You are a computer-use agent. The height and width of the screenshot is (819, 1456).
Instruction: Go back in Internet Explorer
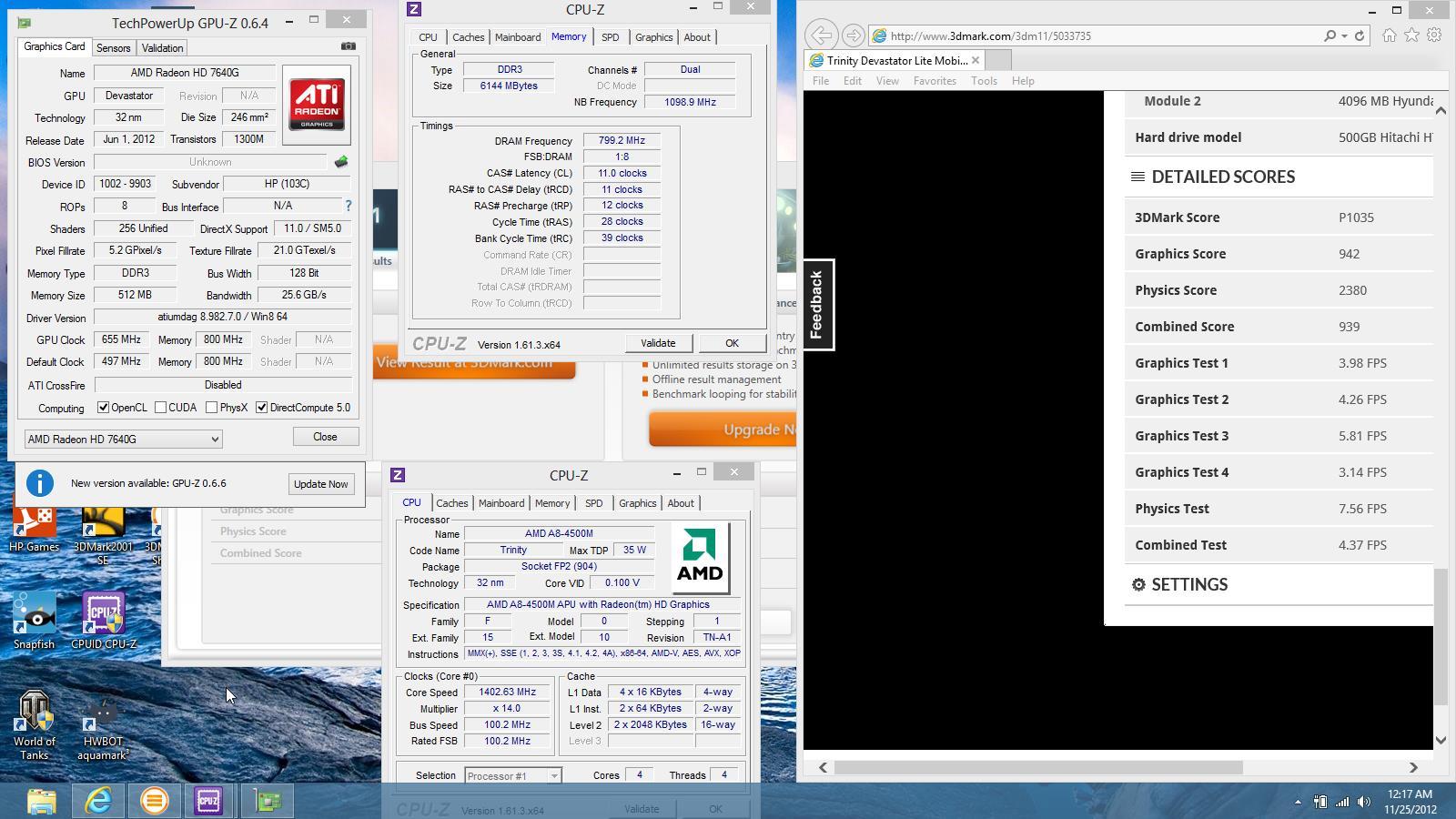coord(821,35)
